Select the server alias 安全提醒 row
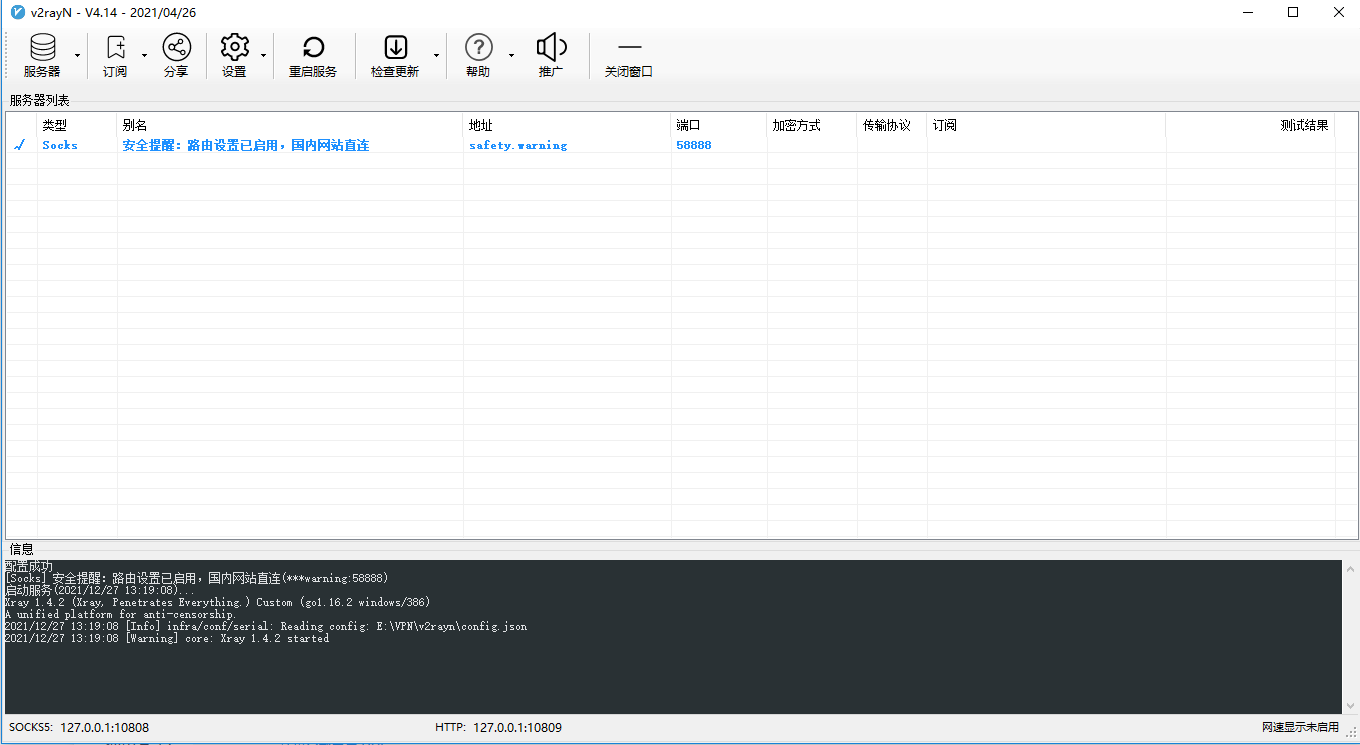1360x745 pixels. coord(246,145)
